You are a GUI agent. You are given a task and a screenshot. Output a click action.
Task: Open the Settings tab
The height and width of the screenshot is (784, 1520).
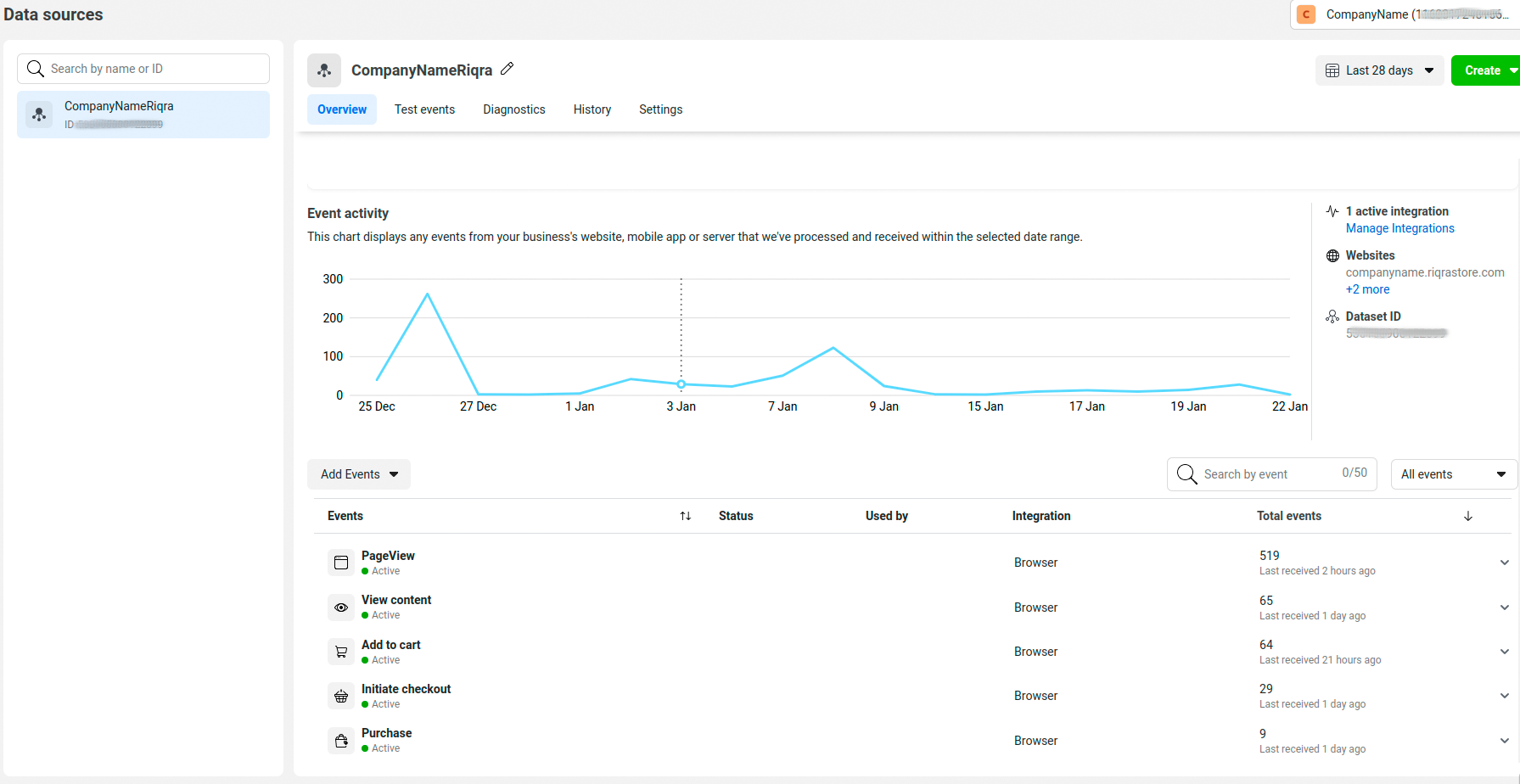tap(661, 109)
